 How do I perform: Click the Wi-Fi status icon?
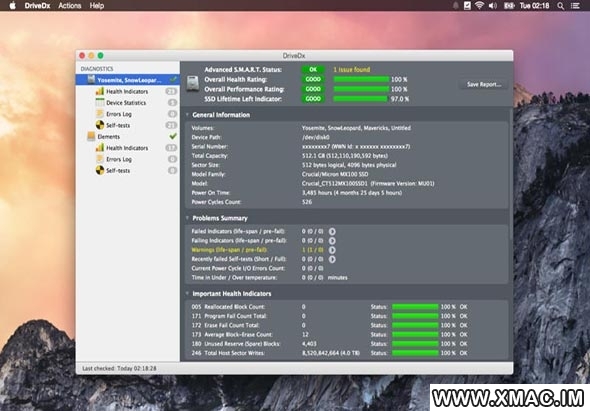click(479, 6)
